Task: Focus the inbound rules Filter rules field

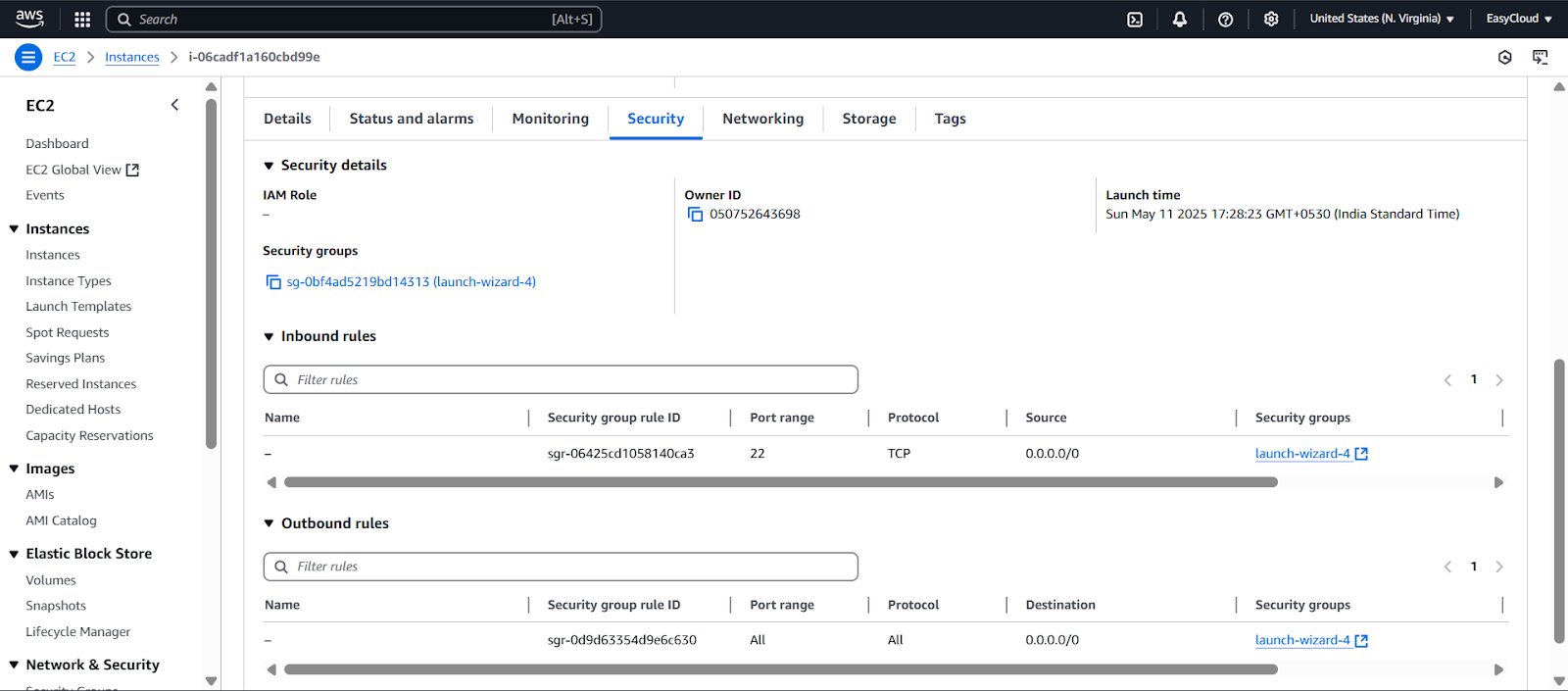Action: tap(561, 380)
